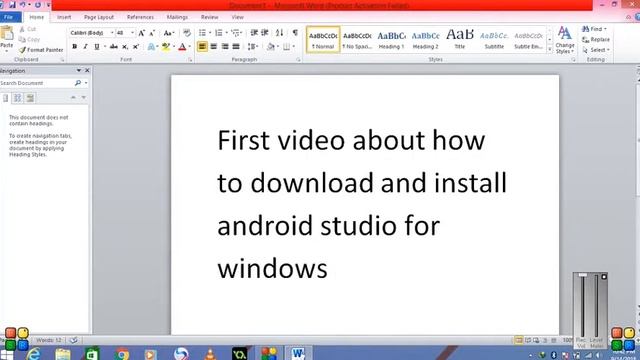Screen dimensions: 640x360
Task: Apply the Heading 1 style
Action: click(391, 40)
